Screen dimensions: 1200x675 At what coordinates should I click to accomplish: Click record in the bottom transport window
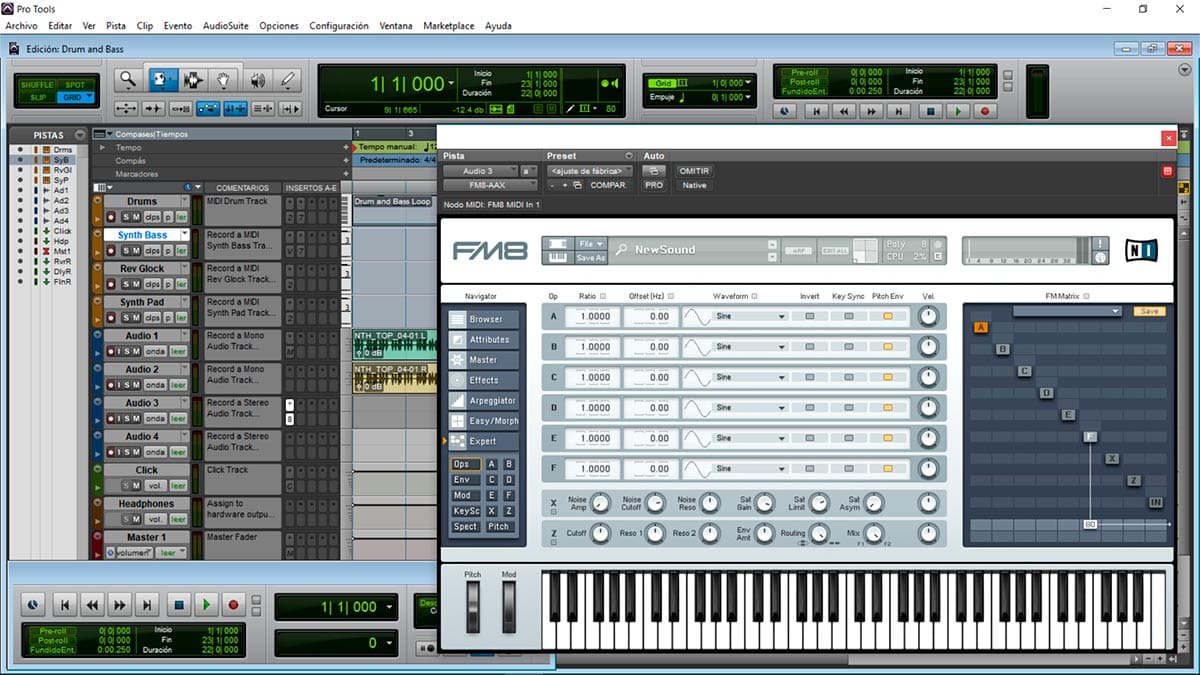pyautogui.click(x=233, y=605)
